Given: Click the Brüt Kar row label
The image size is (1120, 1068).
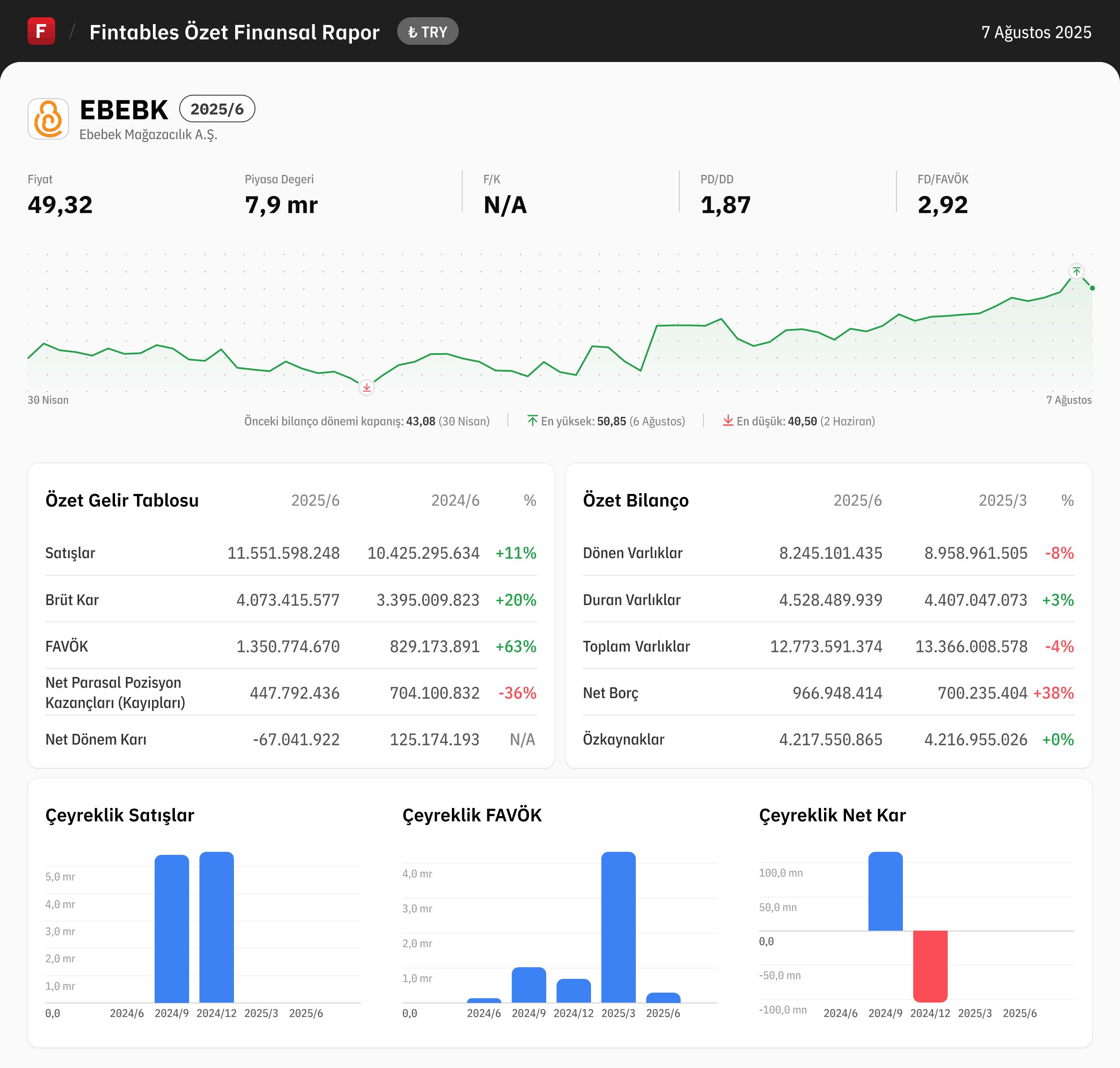Looking at the screenshot, I should click(72, 600).
